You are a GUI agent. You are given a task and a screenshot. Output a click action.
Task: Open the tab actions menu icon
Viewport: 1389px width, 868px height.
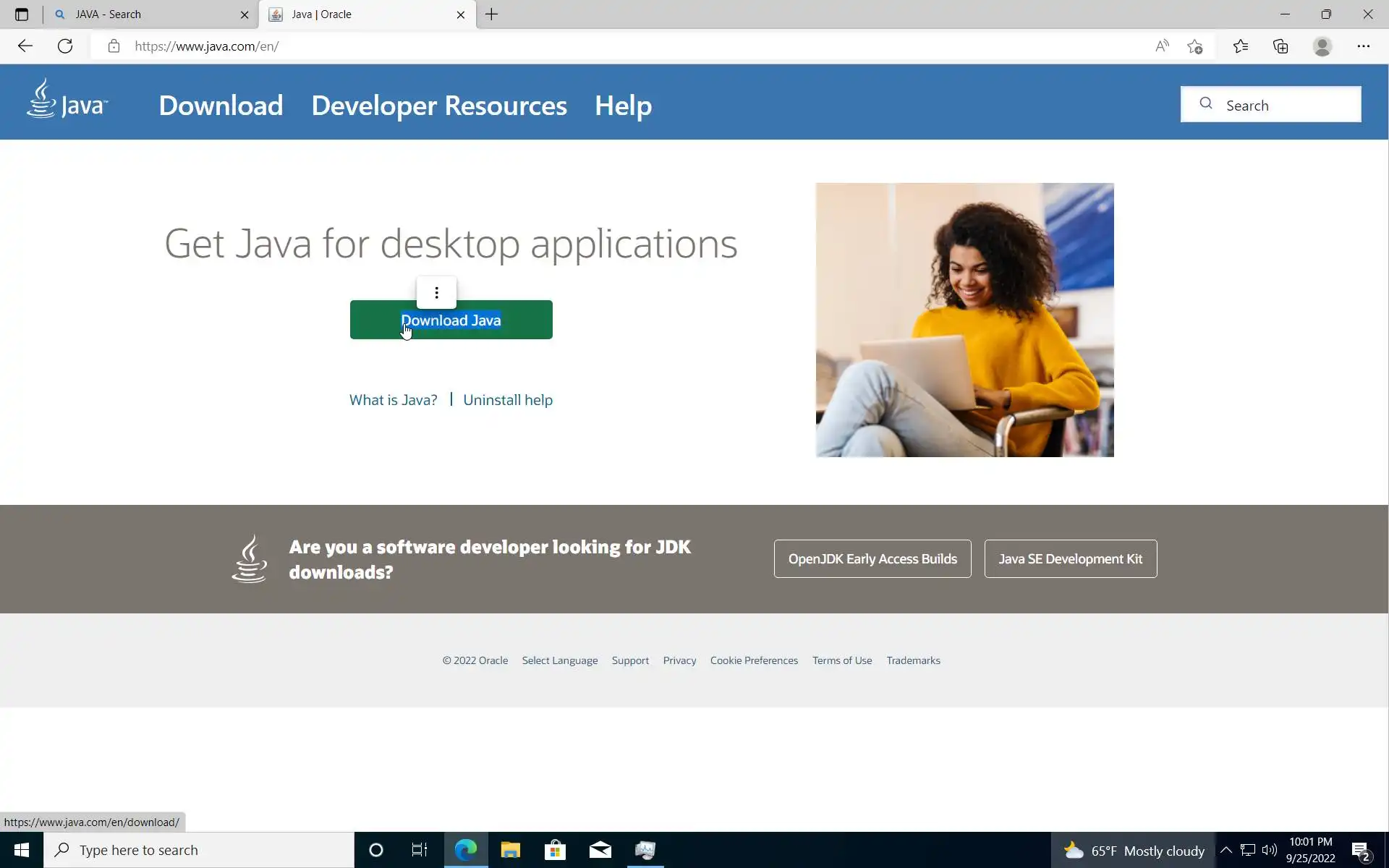[x=22, y=14]
